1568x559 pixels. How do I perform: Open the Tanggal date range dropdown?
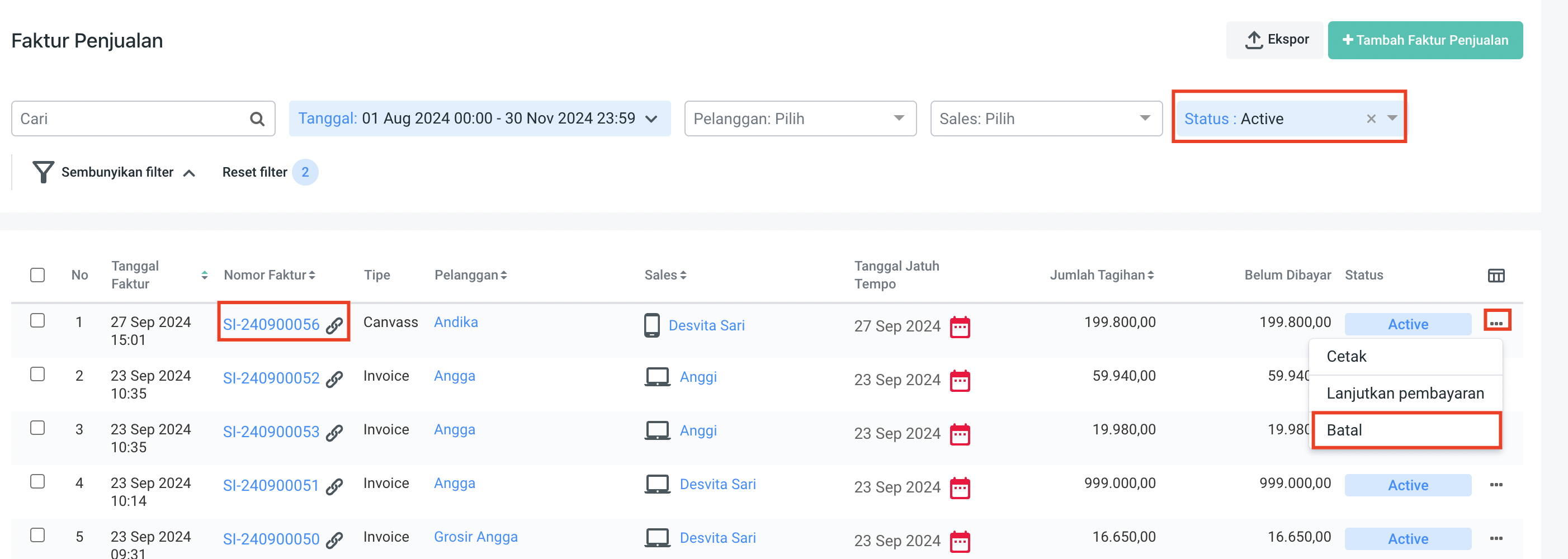point(479,119)
